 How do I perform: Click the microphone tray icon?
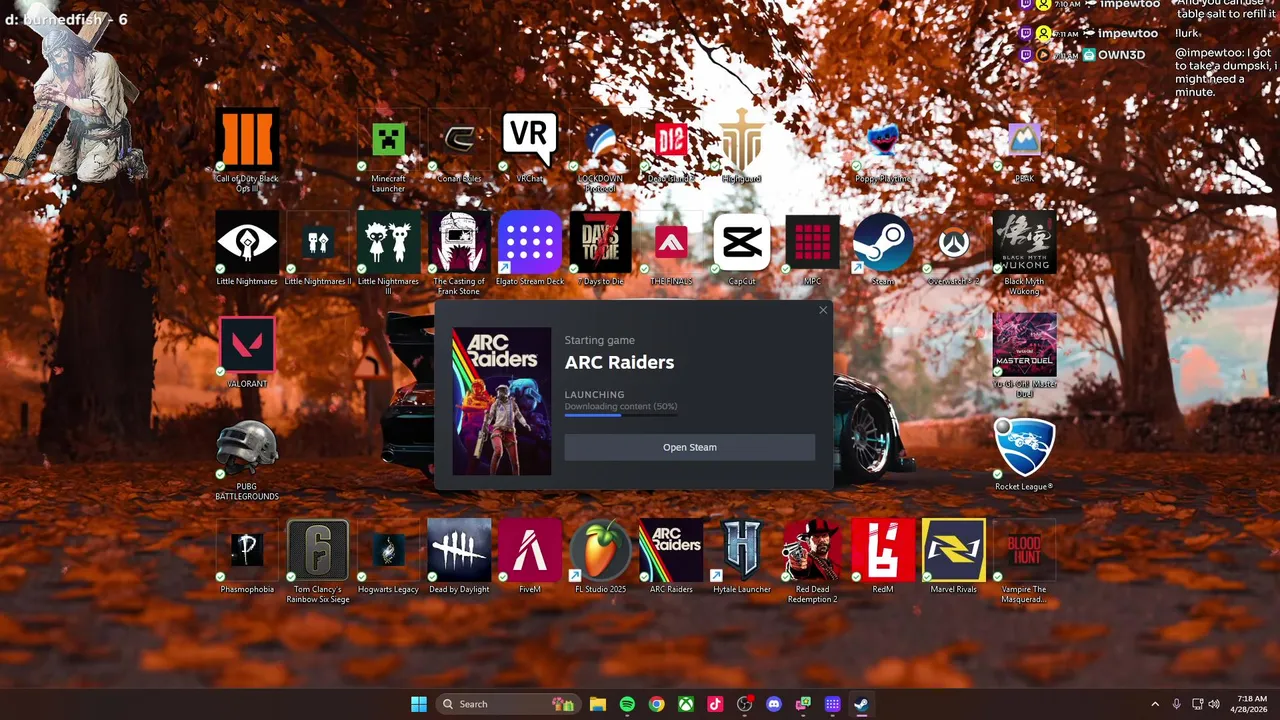[1176, 704]
